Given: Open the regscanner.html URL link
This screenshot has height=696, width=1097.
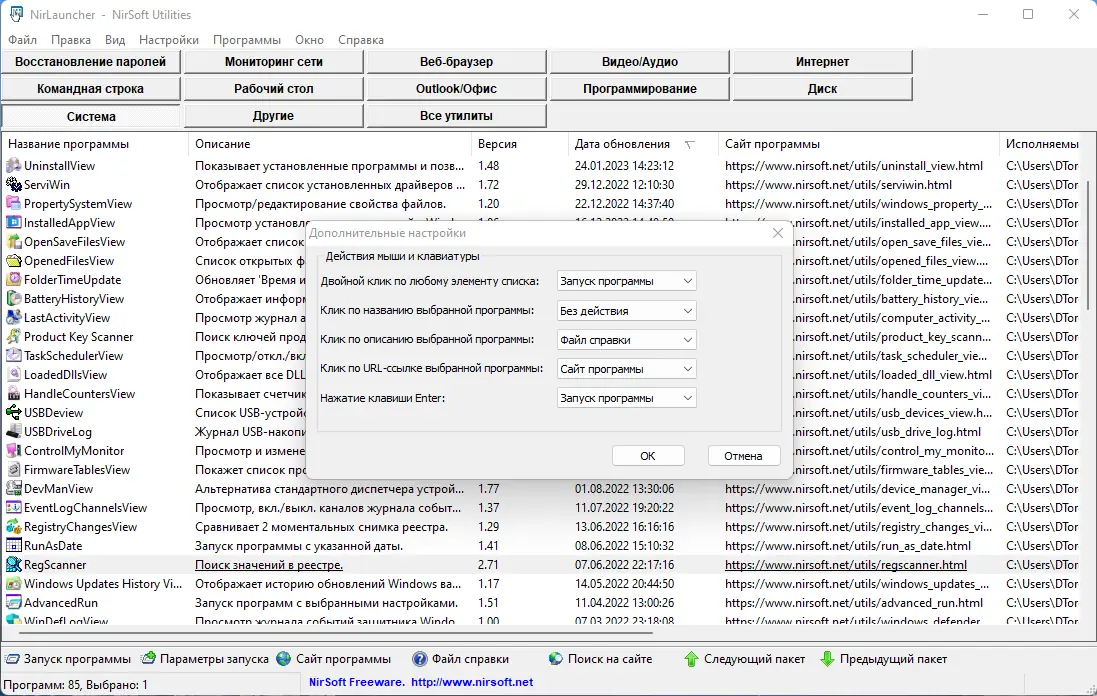Looking at the screenshot, I should coord(846,564).
